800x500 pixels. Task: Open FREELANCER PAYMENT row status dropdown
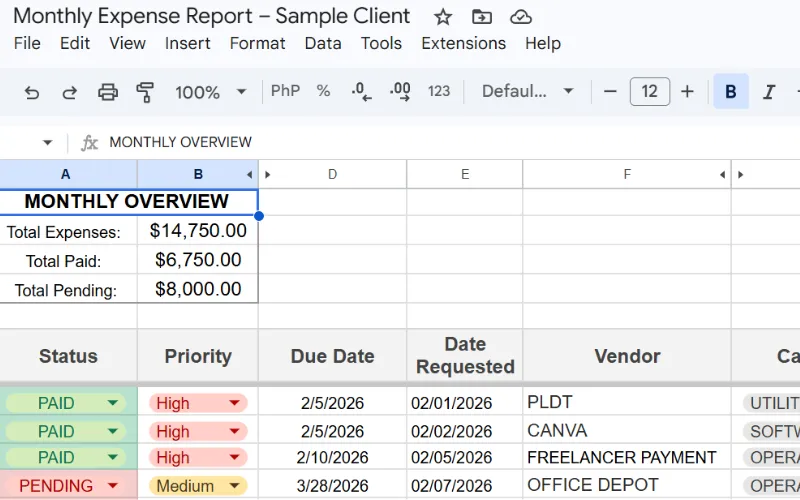coord(113,457)
